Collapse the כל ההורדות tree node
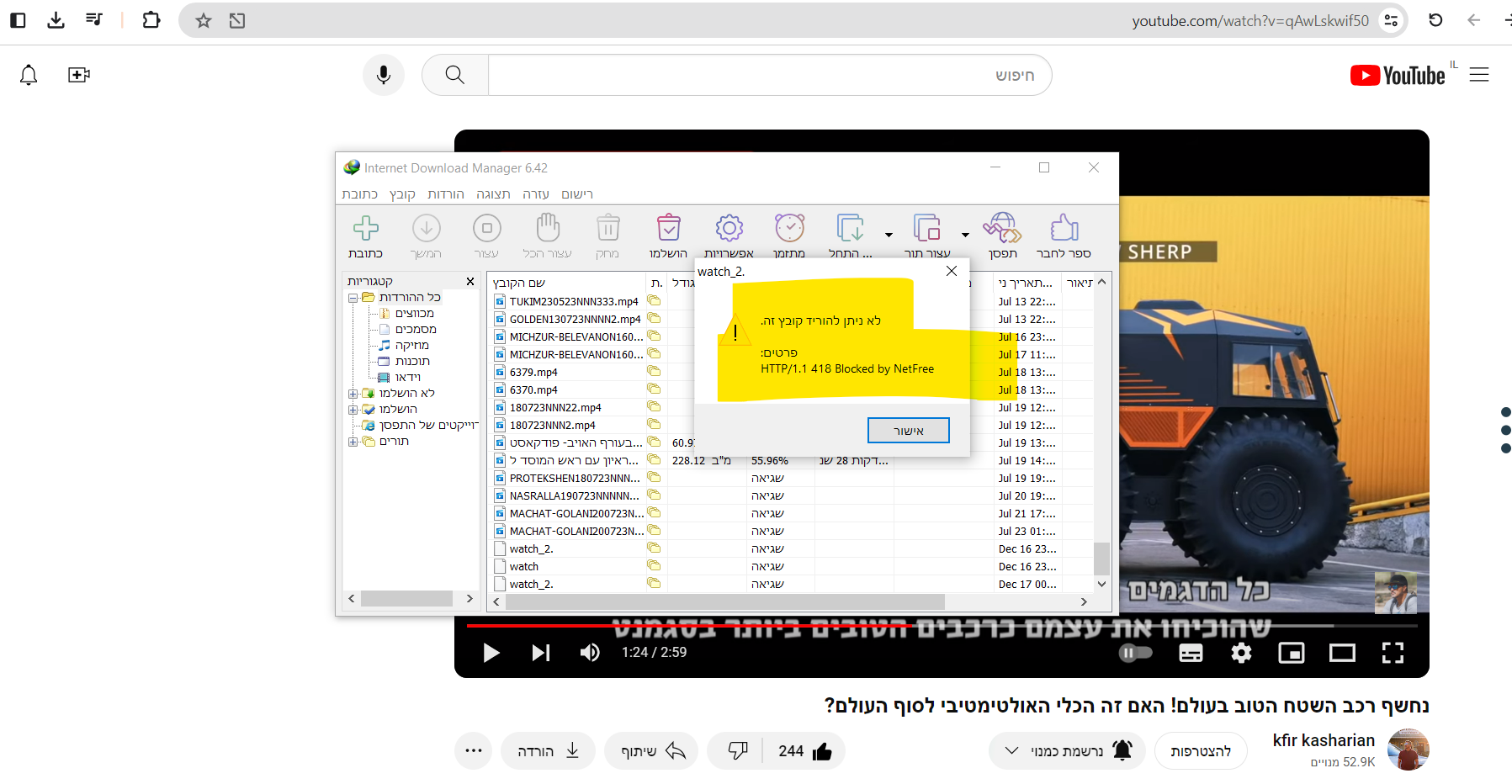The image size is (1512, 784). tap(353, 298)
